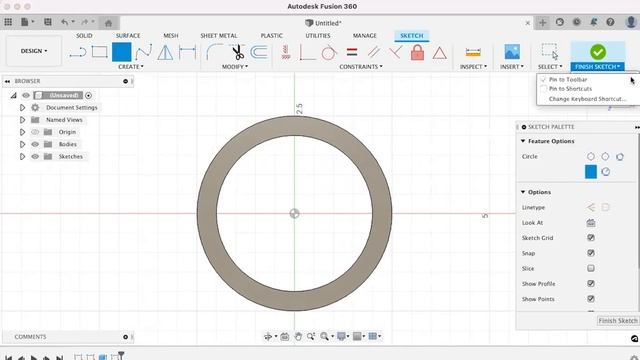Open the MODIFY dropdown menu

pyautogui.click(x=235, y=67)
